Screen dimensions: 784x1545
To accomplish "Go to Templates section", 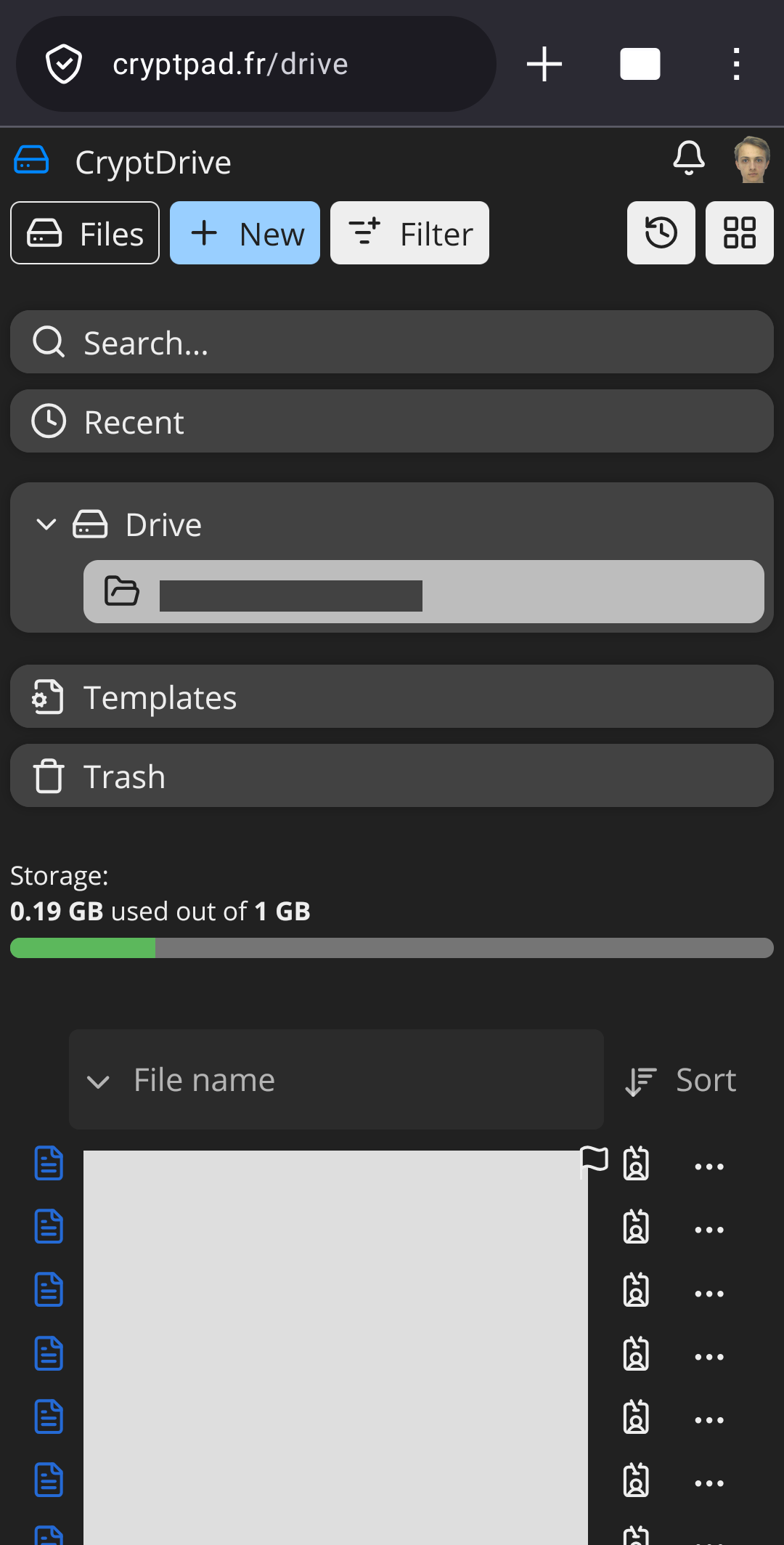I will [x=392, y=697].
